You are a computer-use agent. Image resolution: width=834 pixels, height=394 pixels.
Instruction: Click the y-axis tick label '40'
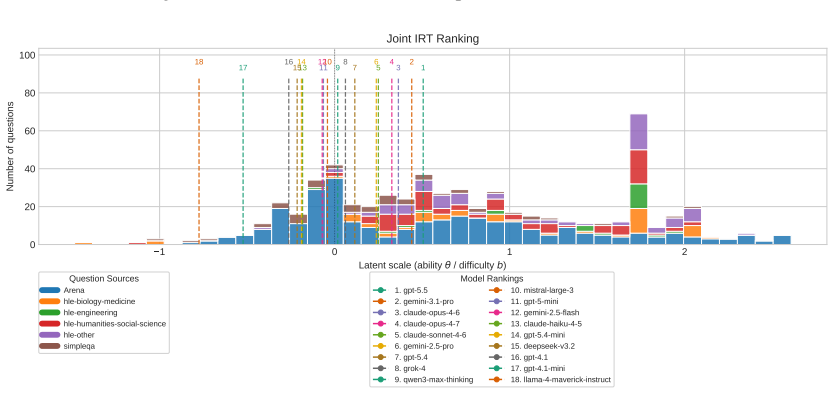[30, 169]
